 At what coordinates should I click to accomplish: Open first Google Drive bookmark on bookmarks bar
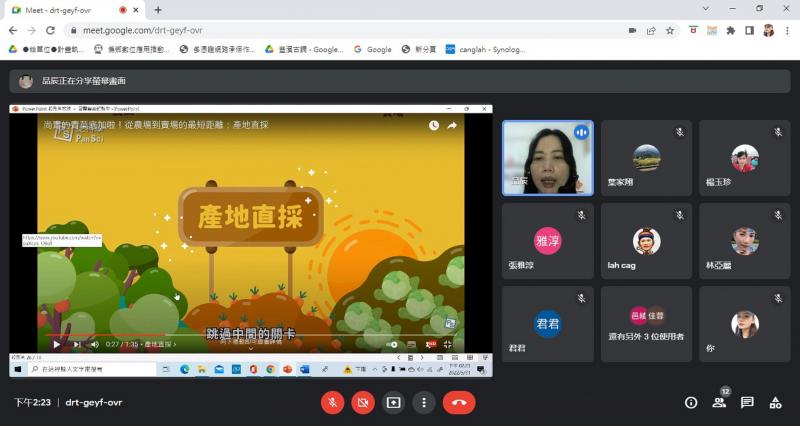[x=46, y=49]
